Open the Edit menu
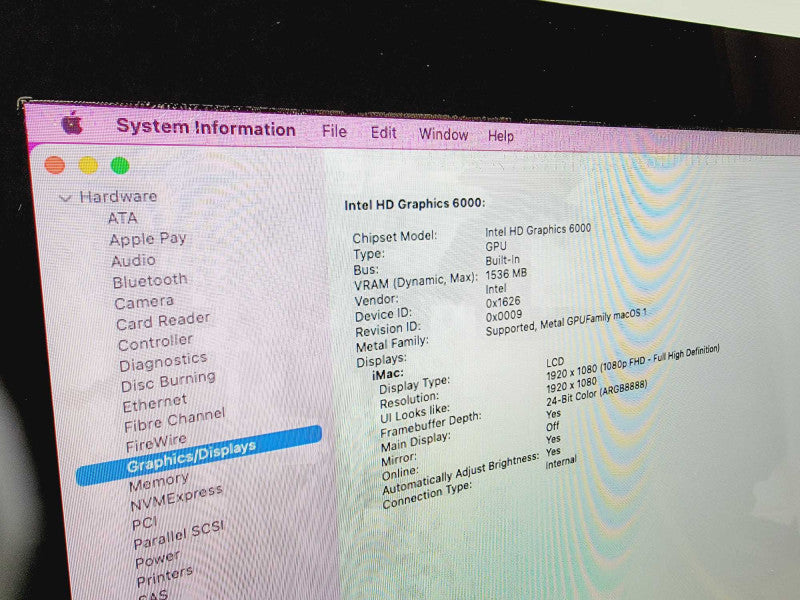This screenshot has height=600, width=800. click(383, 133)
